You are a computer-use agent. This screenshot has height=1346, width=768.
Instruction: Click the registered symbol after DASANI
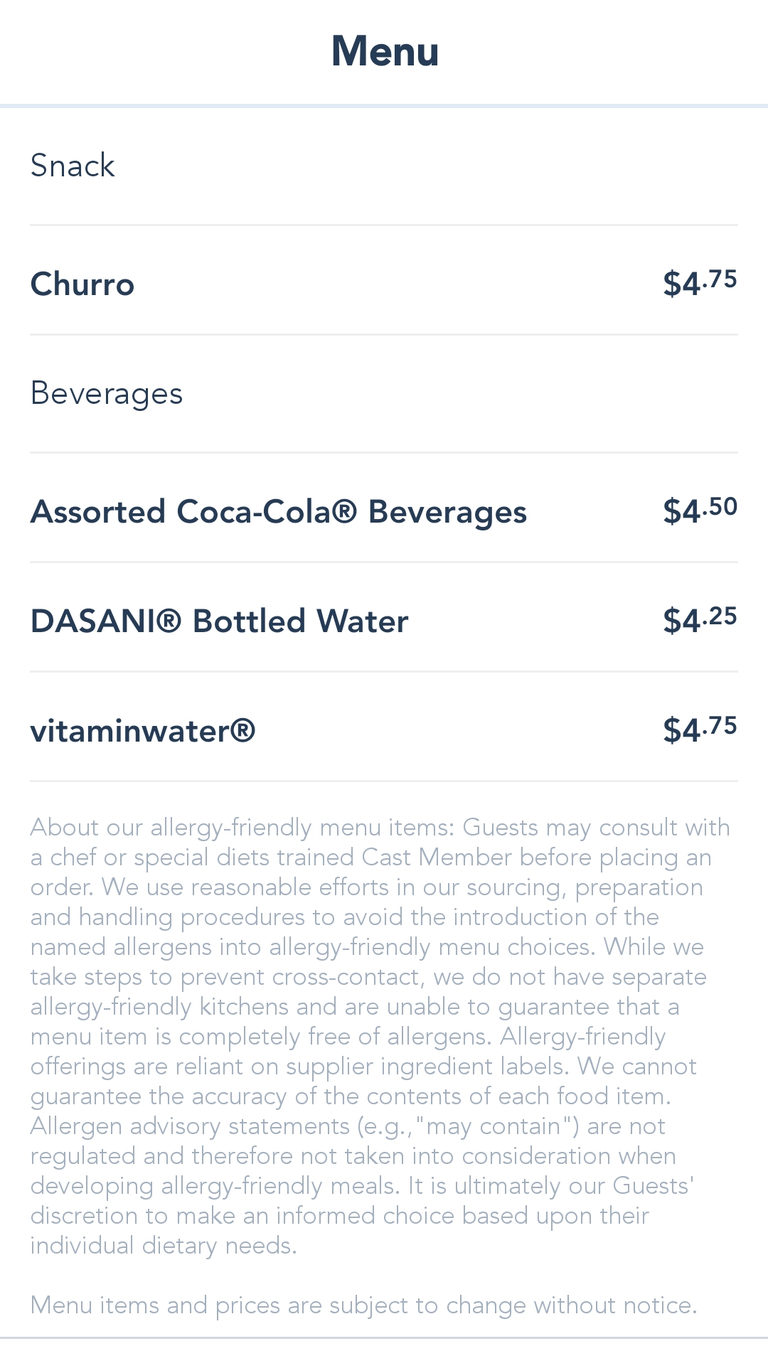169,622
